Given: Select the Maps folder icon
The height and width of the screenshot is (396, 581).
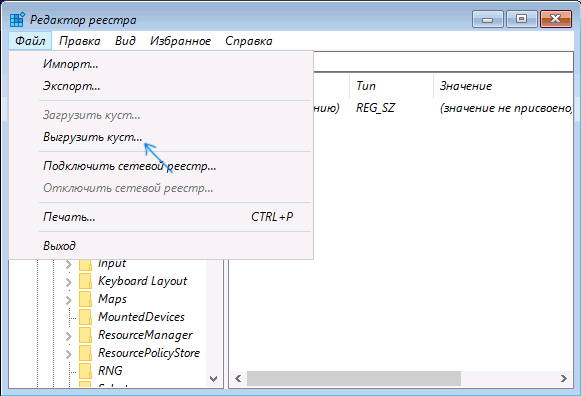Looking at the screenshot, I should (85, 299).
